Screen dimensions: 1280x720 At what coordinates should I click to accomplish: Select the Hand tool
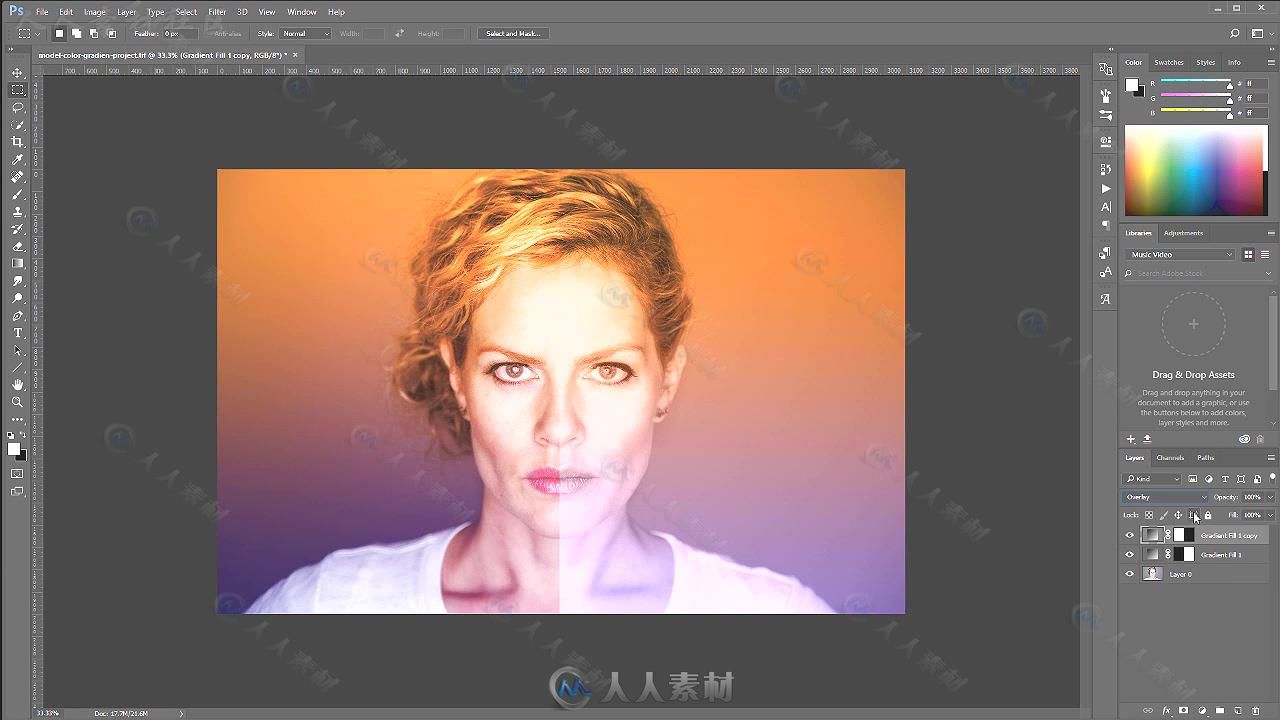pos(18,385)
